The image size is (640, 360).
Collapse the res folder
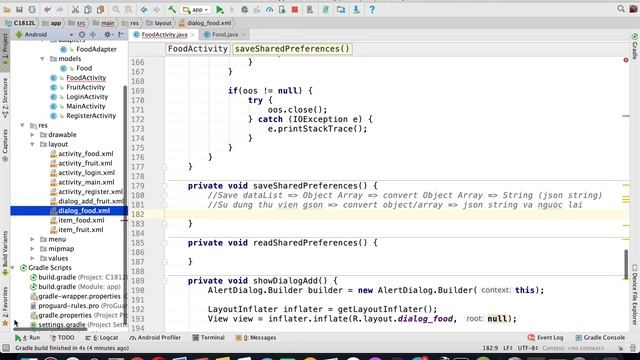[x=22, y=125]
